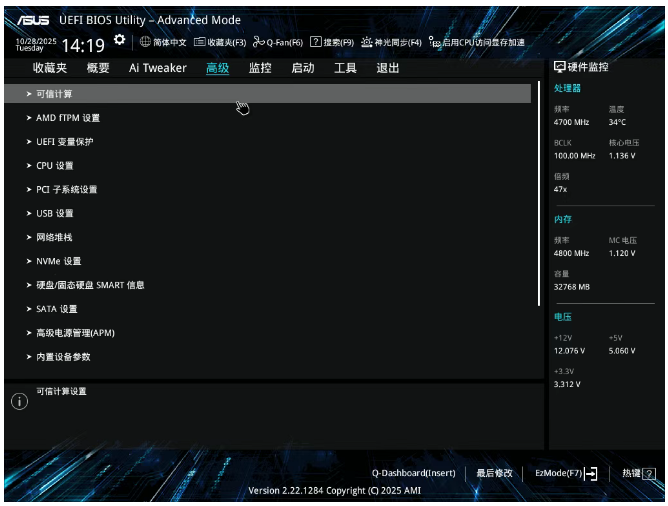Open Q-Dashboard(Insert)
Viewport: 668px width, 506px height.
pyautogui.click(x=413, y=473)
